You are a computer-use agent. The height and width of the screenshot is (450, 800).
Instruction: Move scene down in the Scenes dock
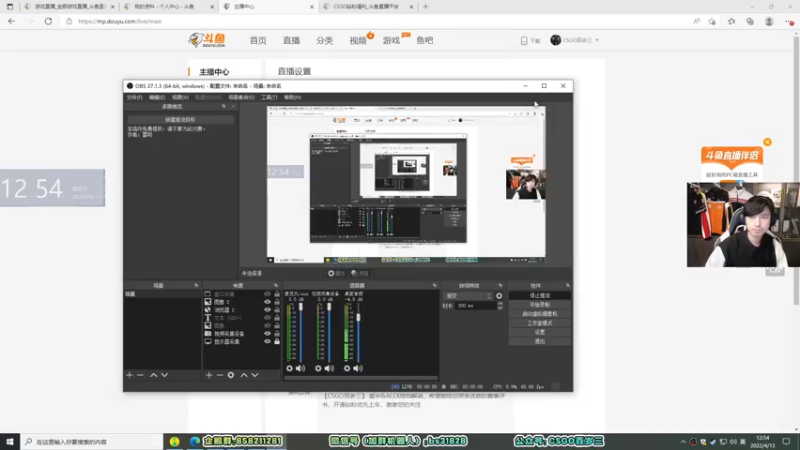(x=164, y=375)
